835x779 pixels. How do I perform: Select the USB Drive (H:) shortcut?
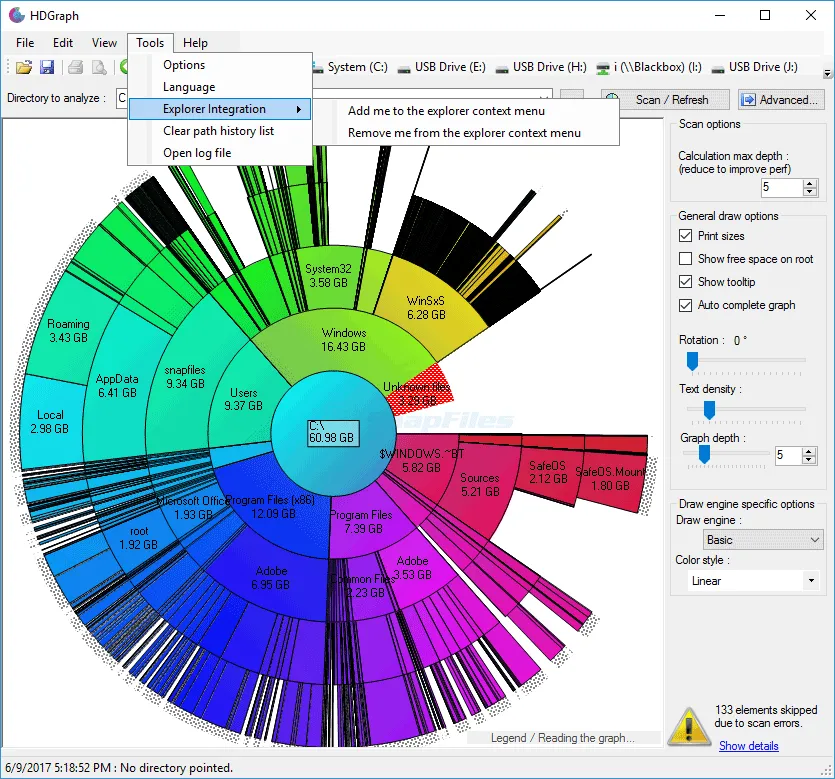tap(542, 67)
